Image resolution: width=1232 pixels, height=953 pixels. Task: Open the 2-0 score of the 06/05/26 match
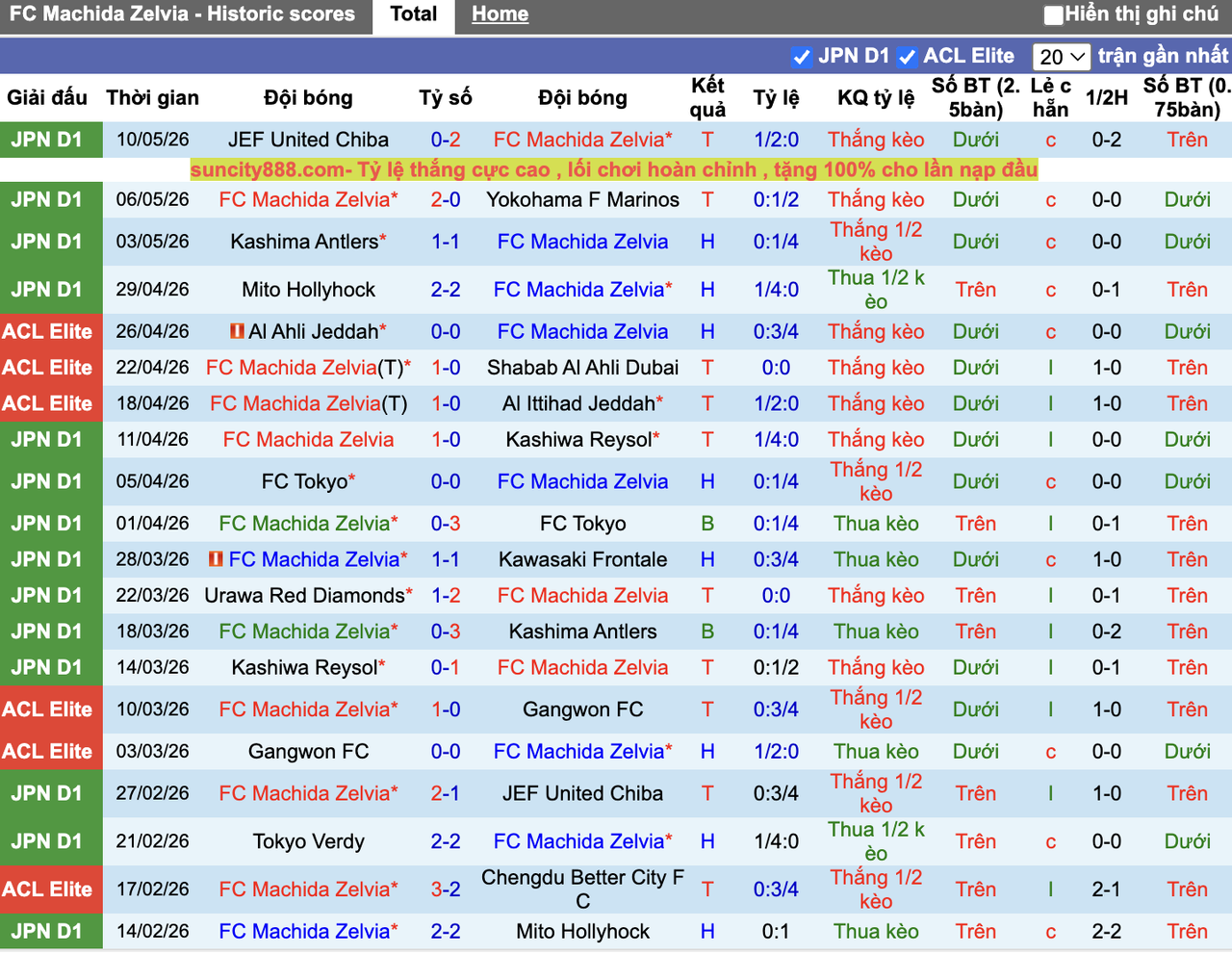click(x=446, y=200)
